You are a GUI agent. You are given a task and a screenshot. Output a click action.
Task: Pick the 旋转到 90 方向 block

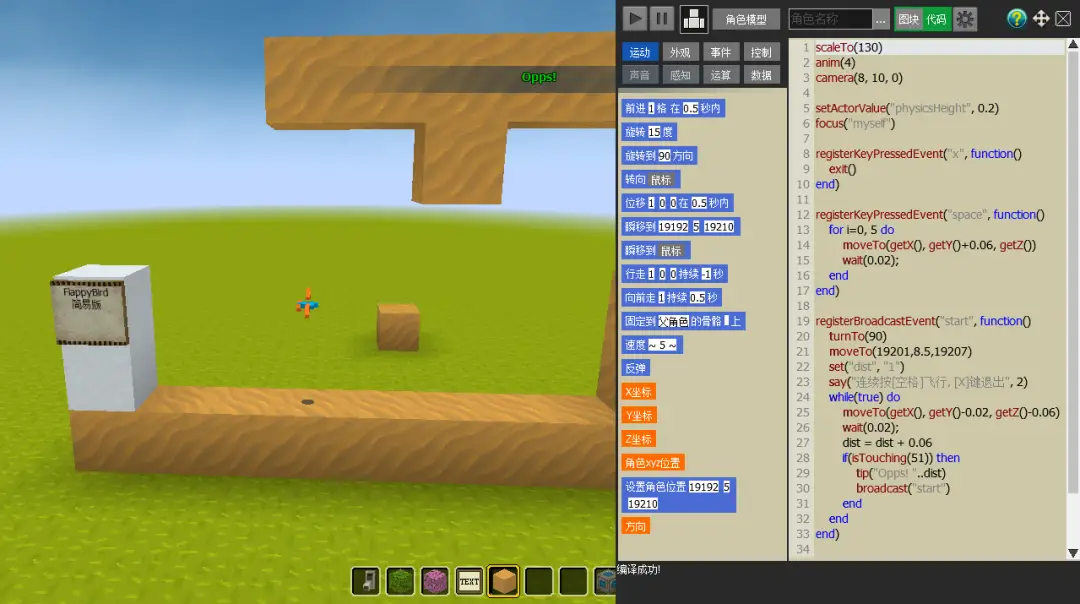point(659,156)
